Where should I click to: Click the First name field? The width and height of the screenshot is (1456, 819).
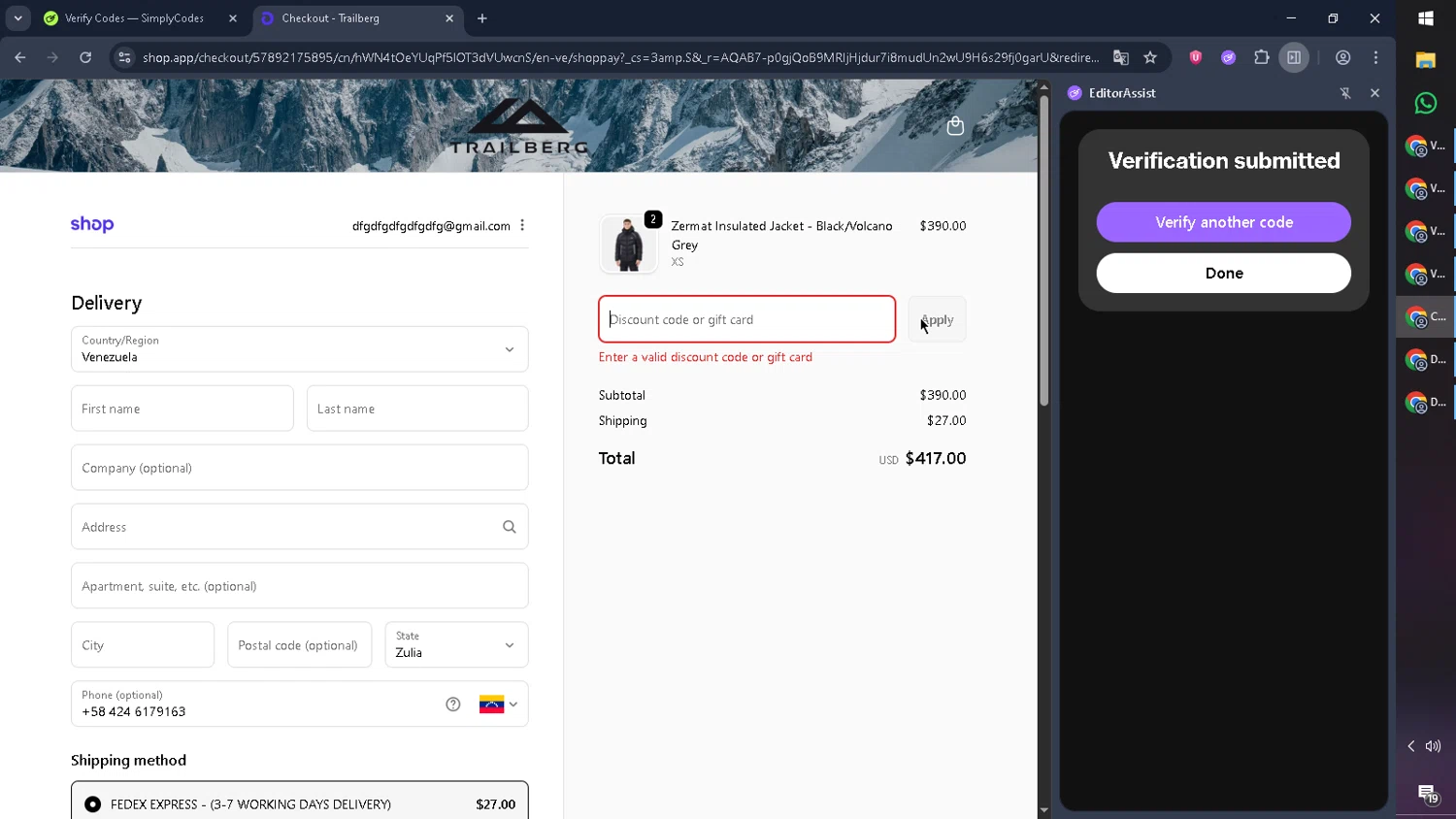pos(182,409)
